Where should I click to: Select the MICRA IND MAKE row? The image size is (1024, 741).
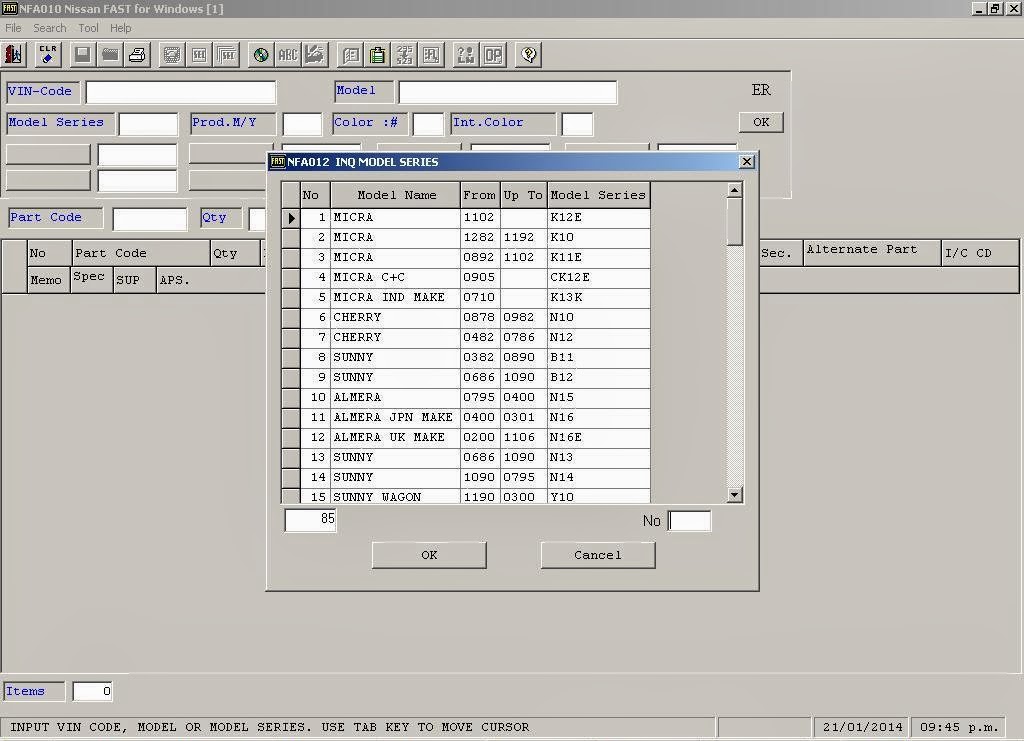pyautogui.click(x=475, y=297)
